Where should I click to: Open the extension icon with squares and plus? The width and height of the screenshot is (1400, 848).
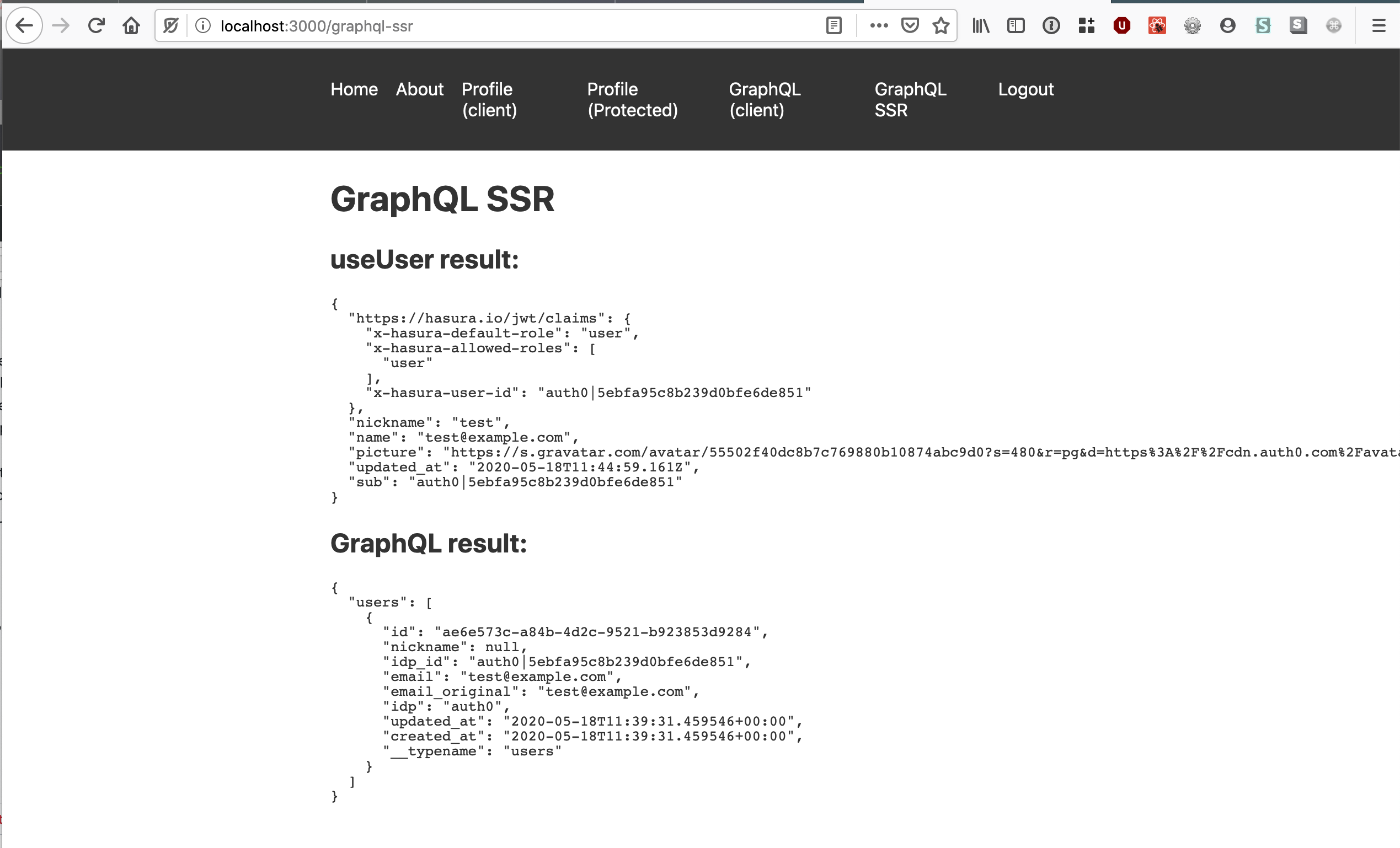(1086, 25)
